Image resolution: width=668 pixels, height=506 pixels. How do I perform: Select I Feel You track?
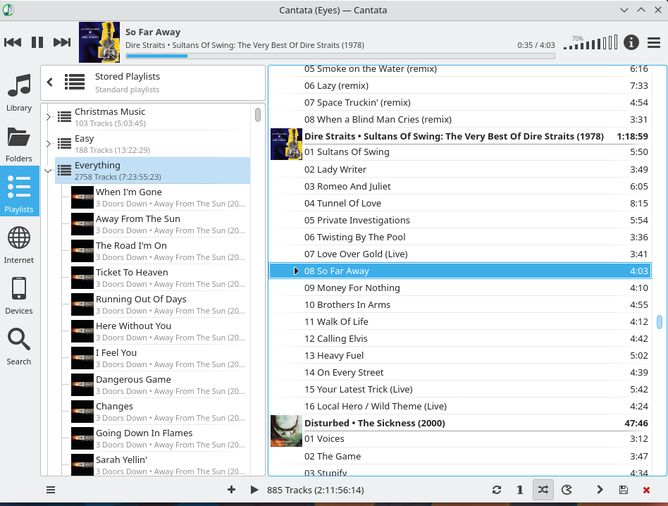coord(160,358)
